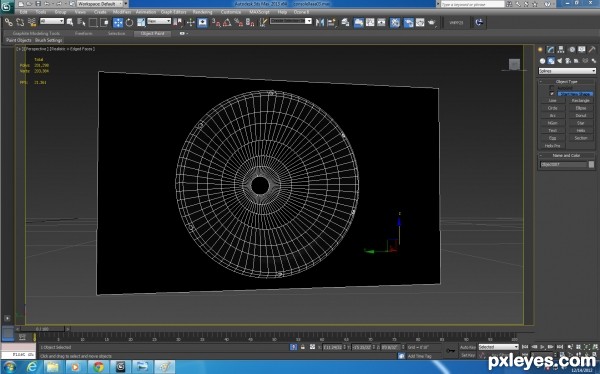Open the Customize menu
600x374 pixels.
click(231, 12)
